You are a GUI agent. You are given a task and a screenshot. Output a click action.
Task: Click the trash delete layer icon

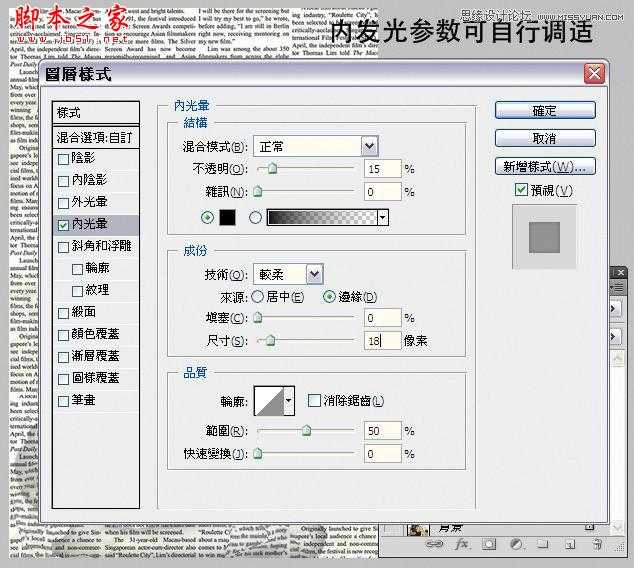(597, 544)
